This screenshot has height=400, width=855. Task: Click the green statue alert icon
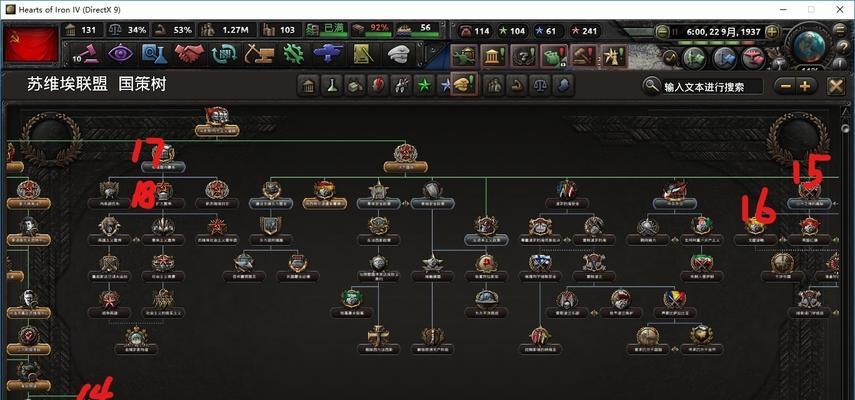point(465,56)
